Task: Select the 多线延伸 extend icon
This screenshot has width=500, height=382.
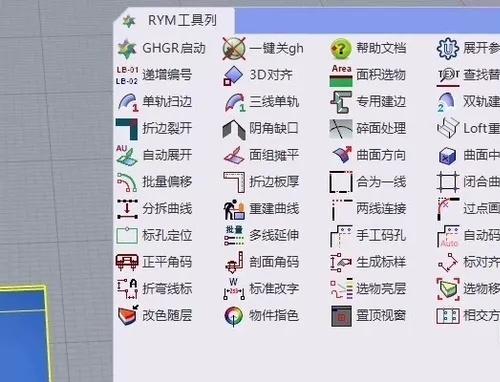Action: pyautogui.click(x=234, y=235)
